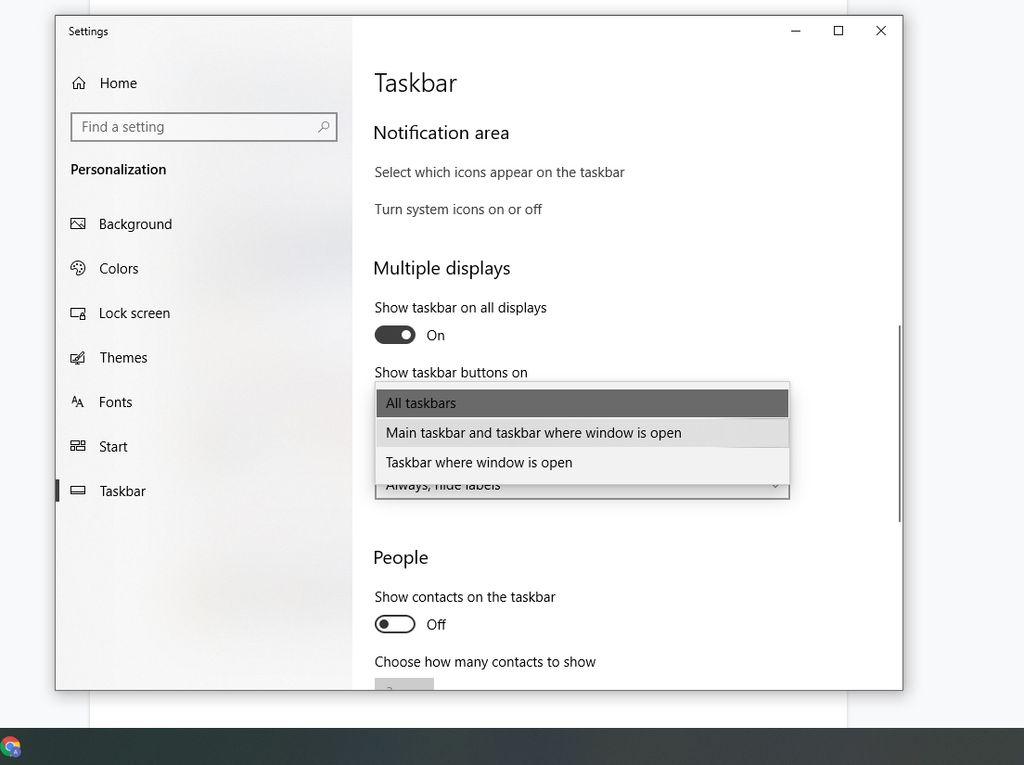Screen dimensions: 1024x765
Task: Click the Colors palette icon
Action: [78, 268]
